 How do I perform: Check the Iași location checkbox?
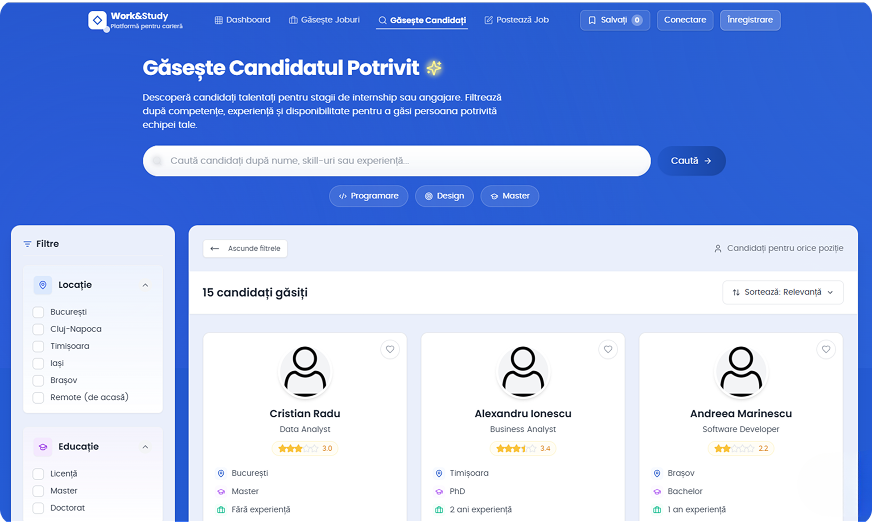coord(38,364)
